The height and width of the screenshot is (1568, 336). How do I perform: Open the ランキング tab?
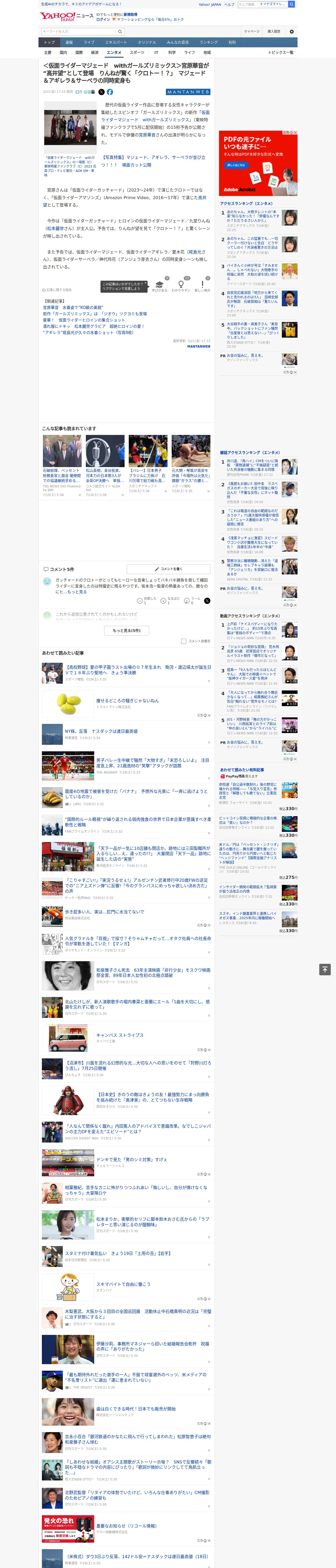209,43
